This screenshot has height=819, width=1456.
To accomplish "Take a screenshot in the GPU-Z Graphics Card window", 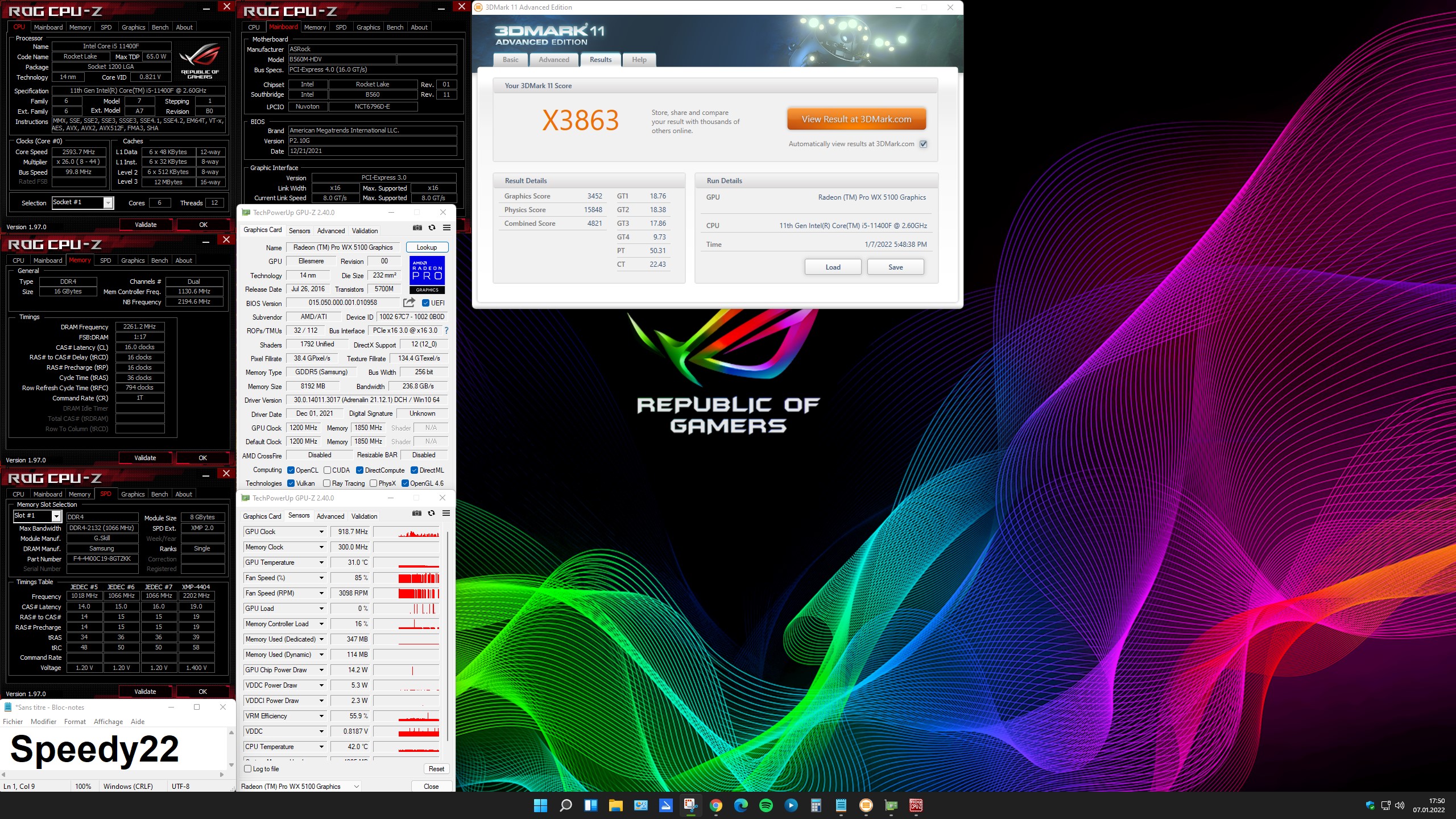I will pos(417,227).
